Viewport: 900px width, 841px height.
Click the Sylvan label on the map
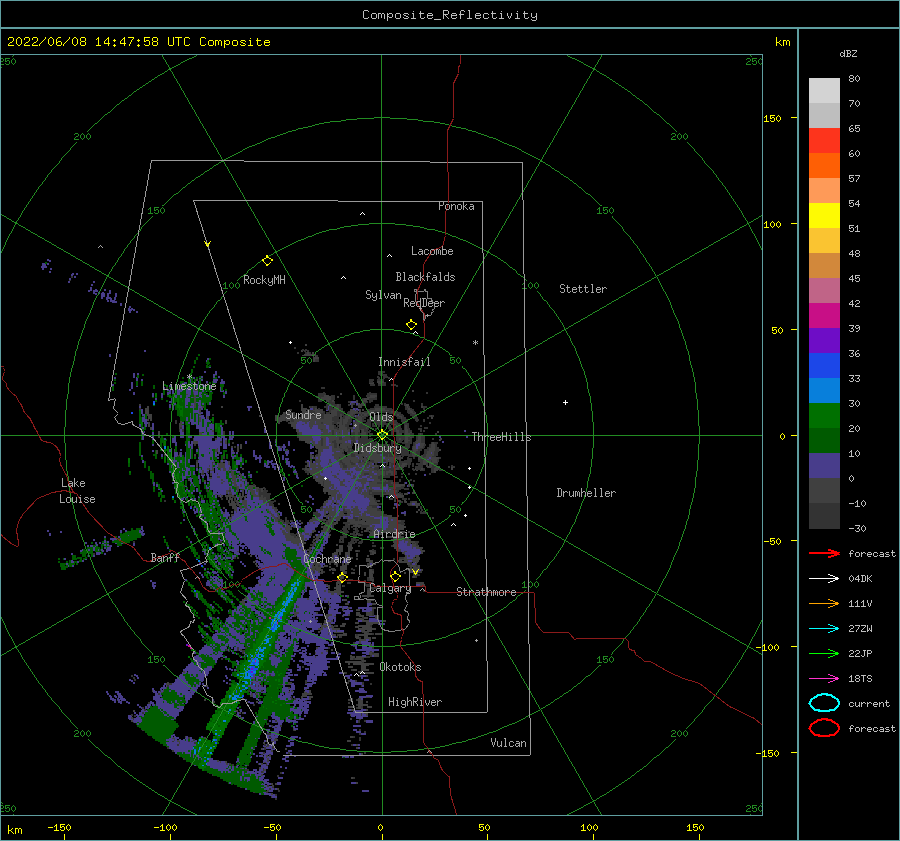click(x=383, y=295)
